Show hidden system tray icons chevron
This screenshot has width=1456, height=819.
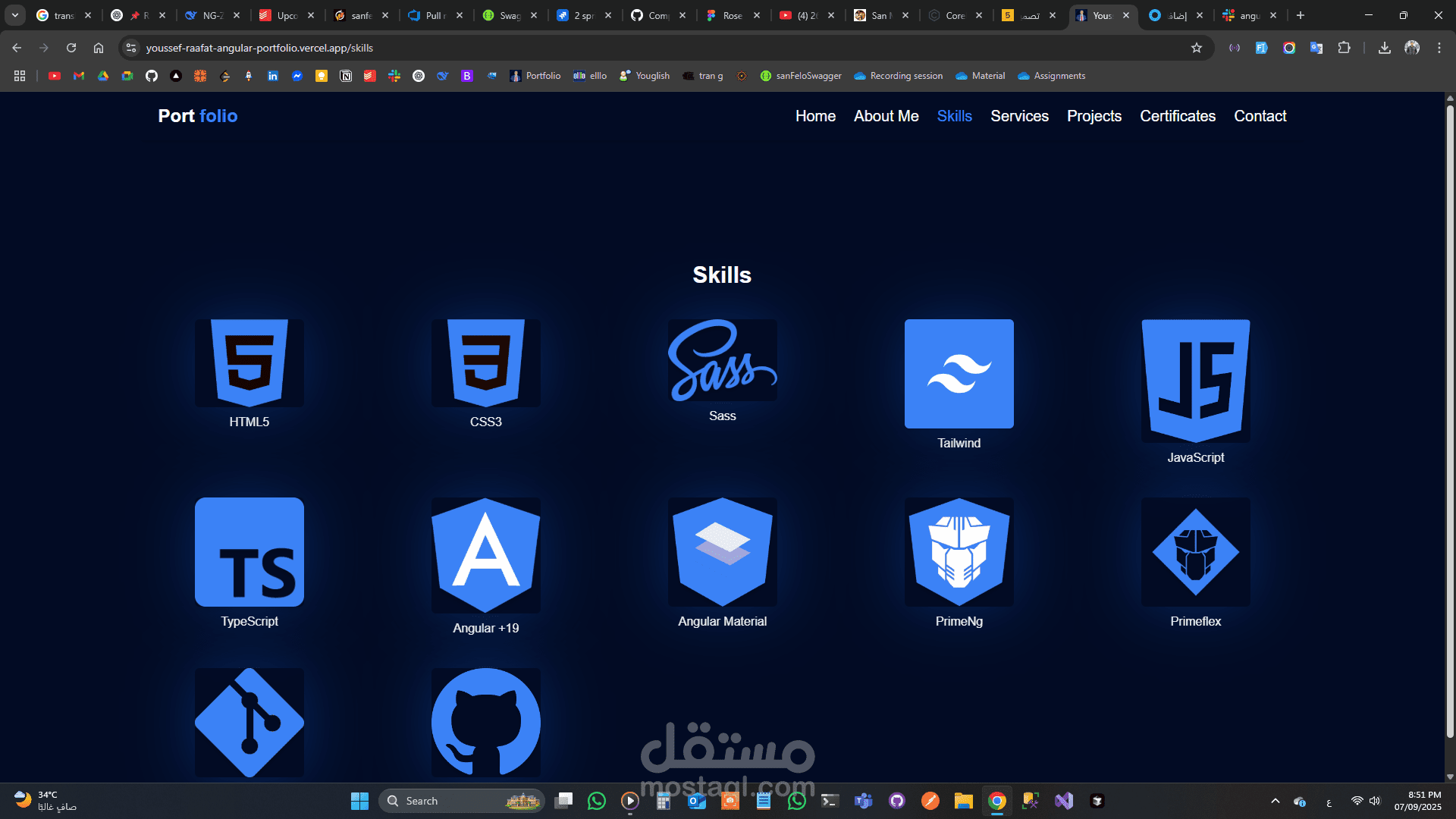(1276, 801)
